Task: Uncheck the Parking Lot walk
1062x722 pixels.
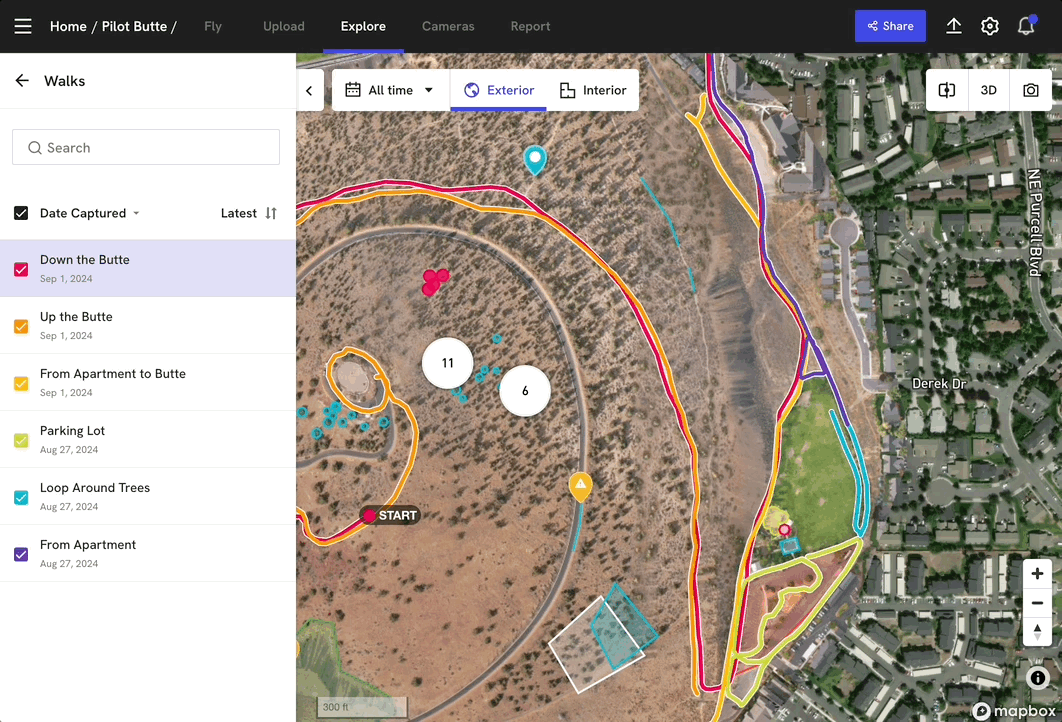Action: [x=21, y=440]
